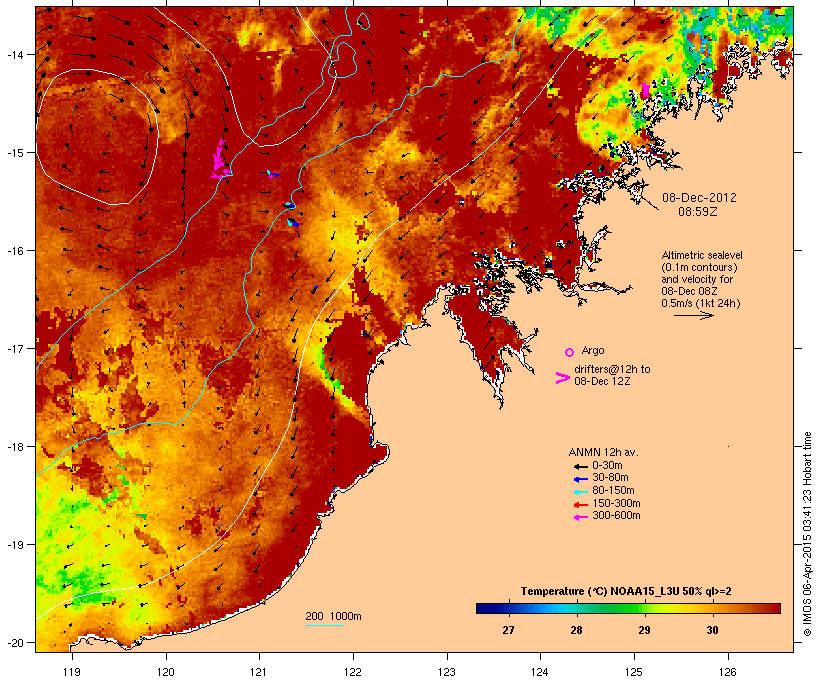This screenshot has height=680, width=820.
Task: Click the 27 color bar tick label
Action: [x=508, y=630]
